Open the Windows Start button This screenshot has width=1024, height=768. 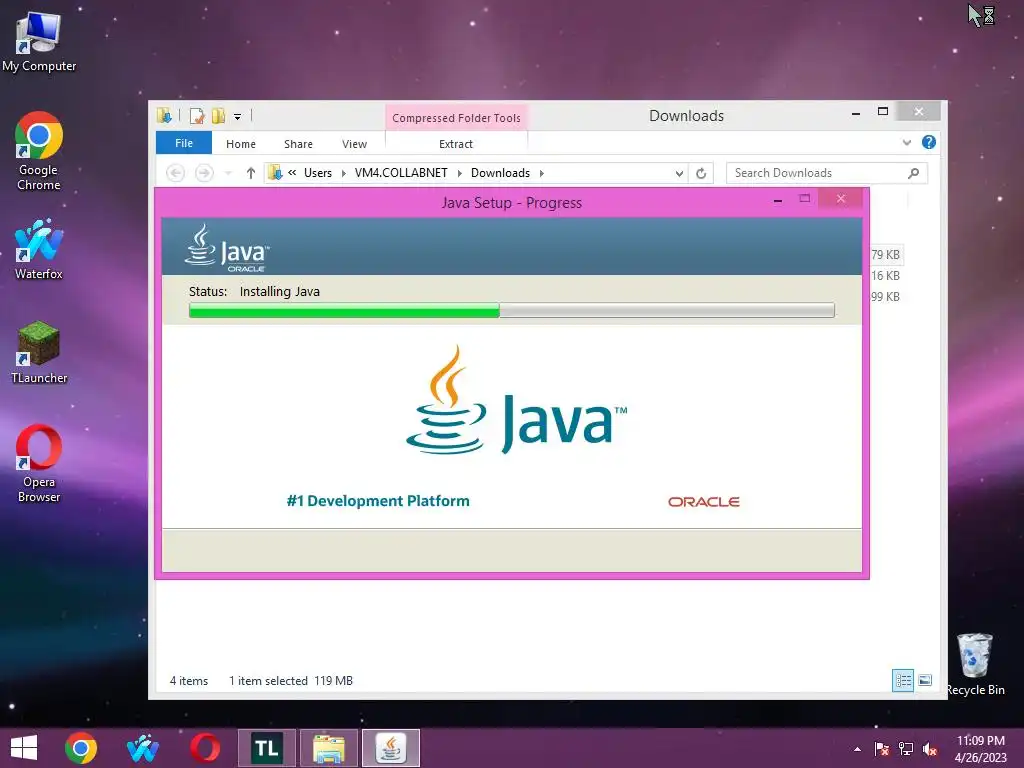pos(24,748)
